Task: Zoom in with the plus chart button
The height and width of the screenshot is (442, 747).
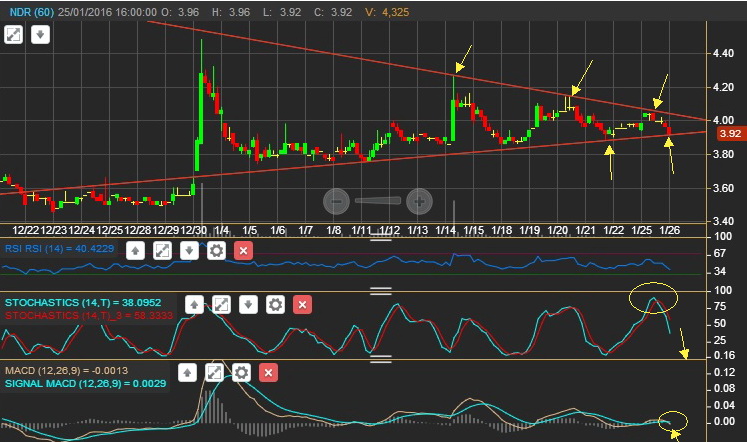Action: click(419, 201)
